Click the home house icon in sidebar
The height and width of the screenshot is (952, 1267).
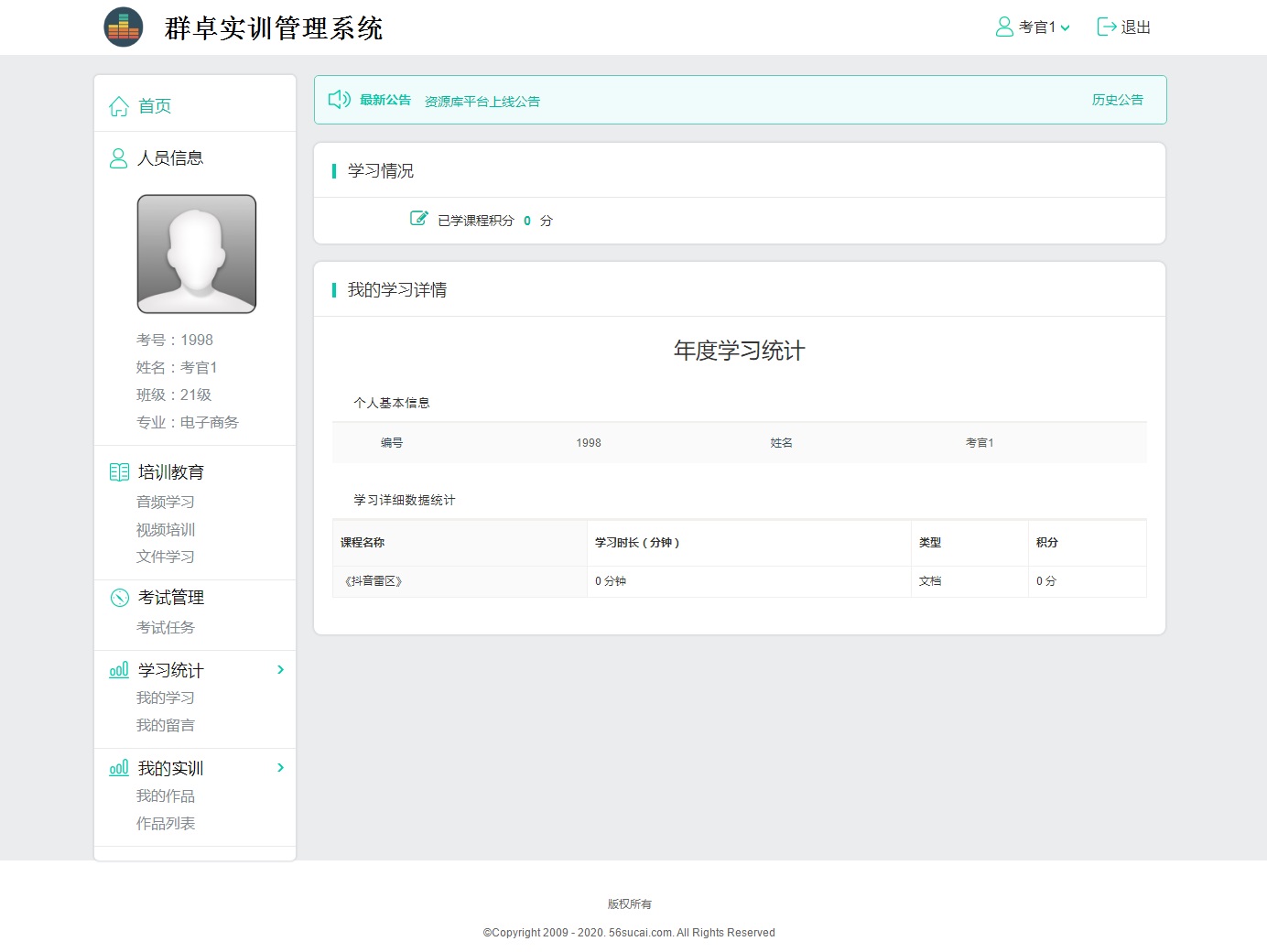point(118,106)
